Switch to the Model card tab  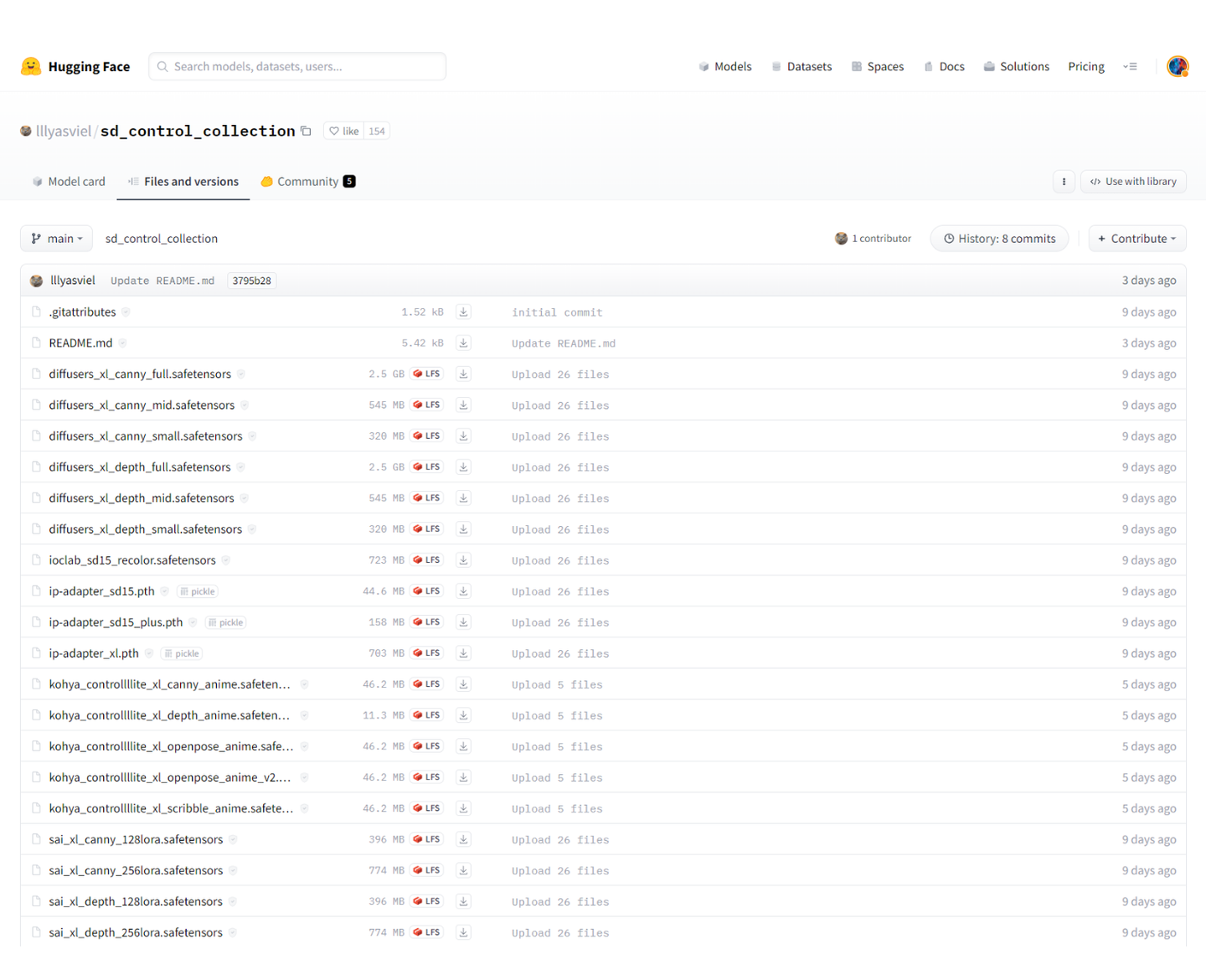pos(69,181)
